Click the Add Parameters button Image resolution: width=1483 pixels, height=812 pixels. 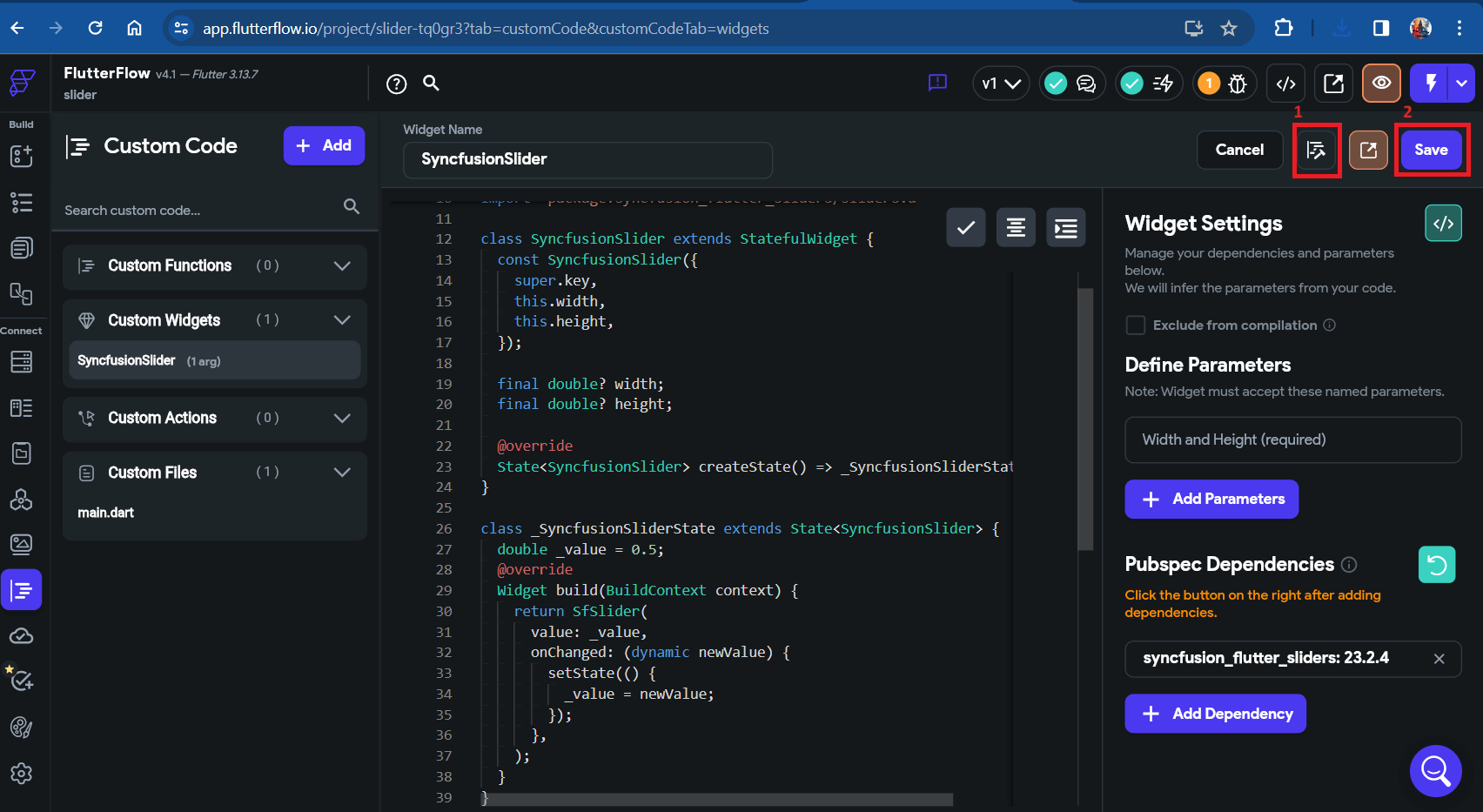pyautogui.click(x=1211, y=500)
